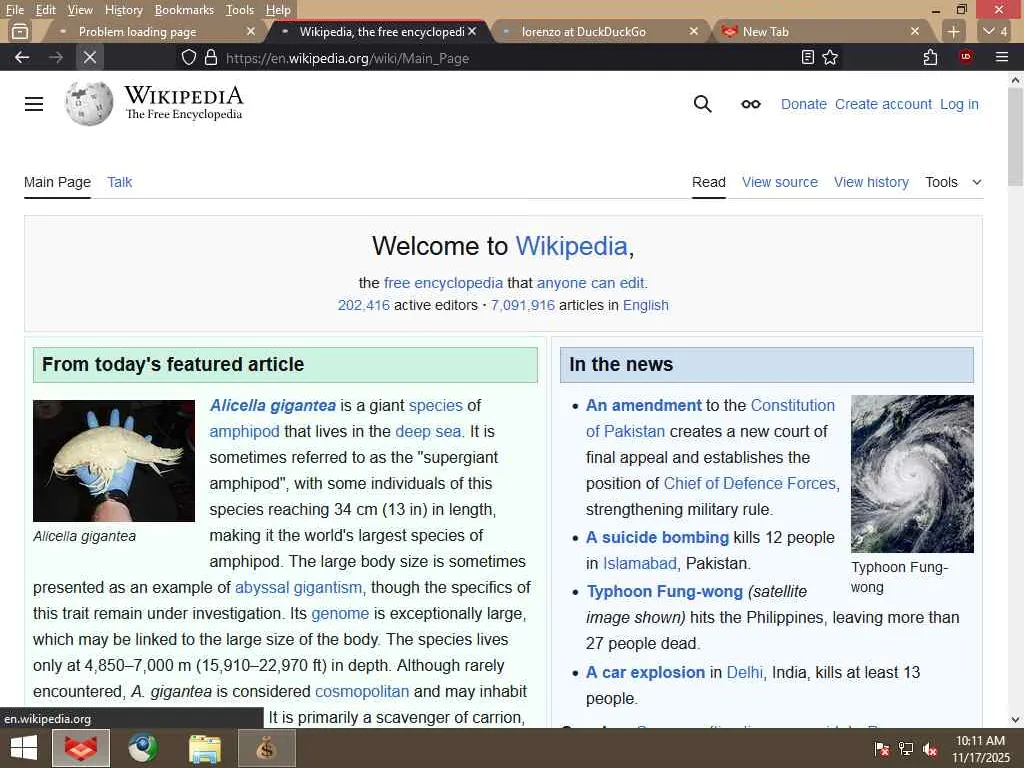
Task: Click the tracking protection shield icon
Action: tap(189, 57)
